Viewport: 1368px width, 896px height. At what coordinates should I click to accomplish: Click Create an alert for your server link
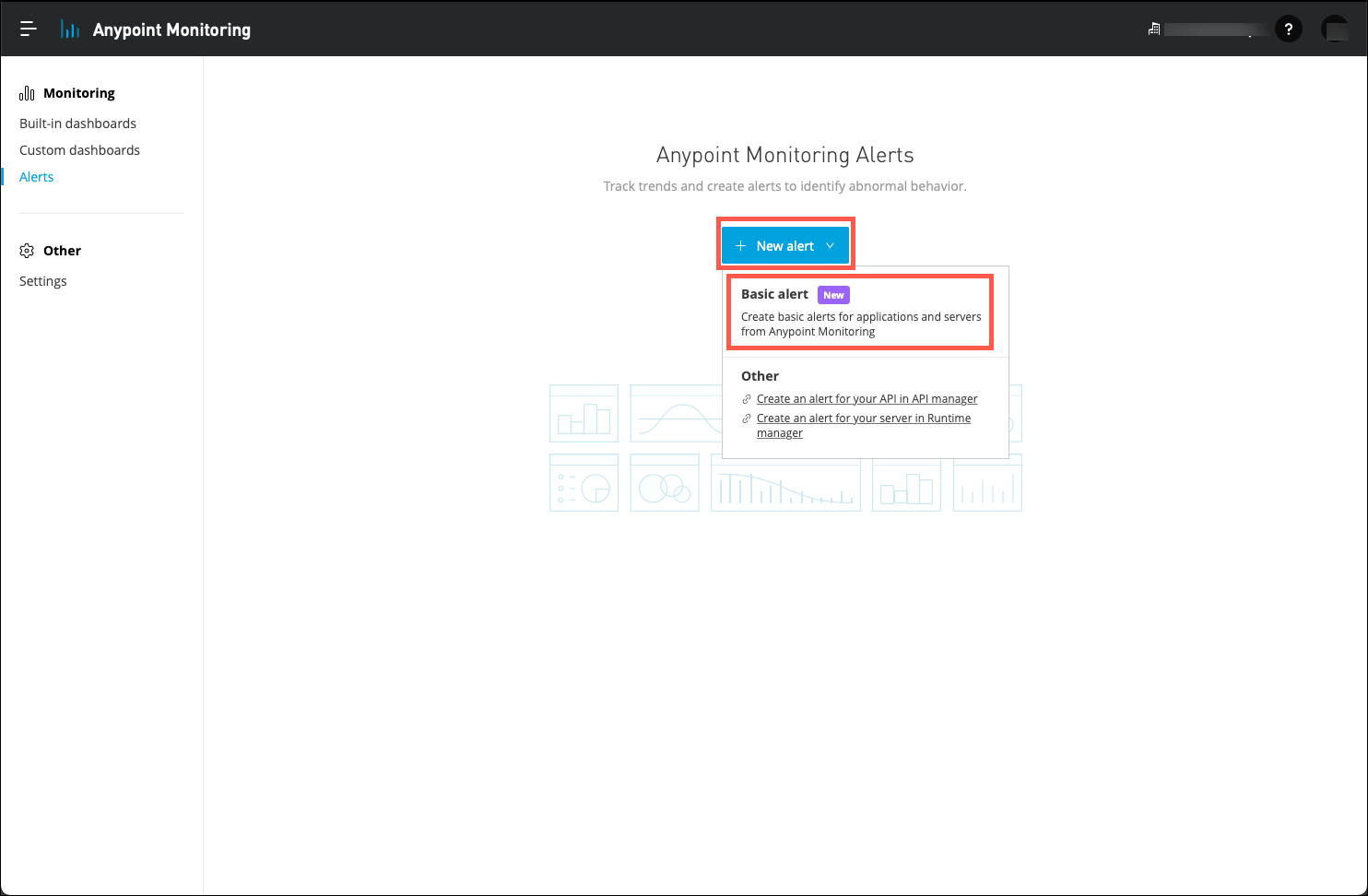tap(864, 425)
